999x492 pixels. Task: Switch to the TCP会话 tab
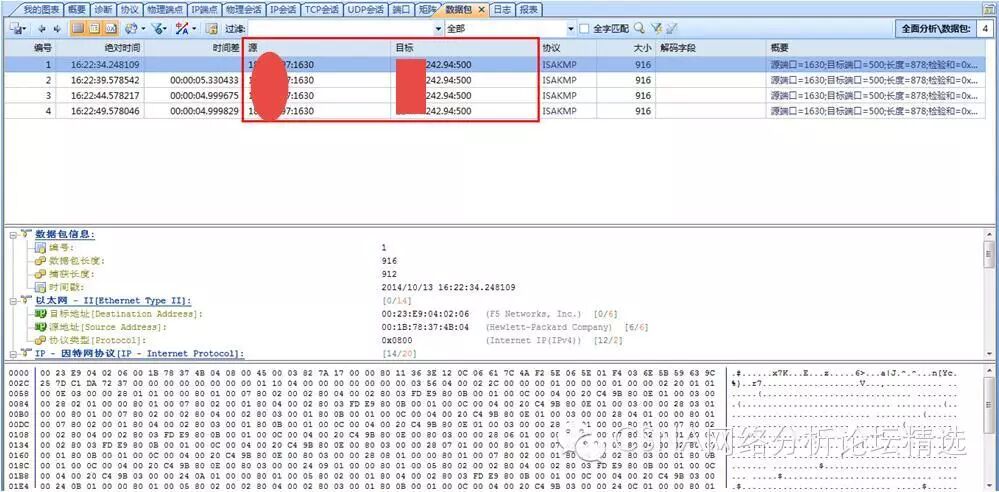click(x=322, y=10)
